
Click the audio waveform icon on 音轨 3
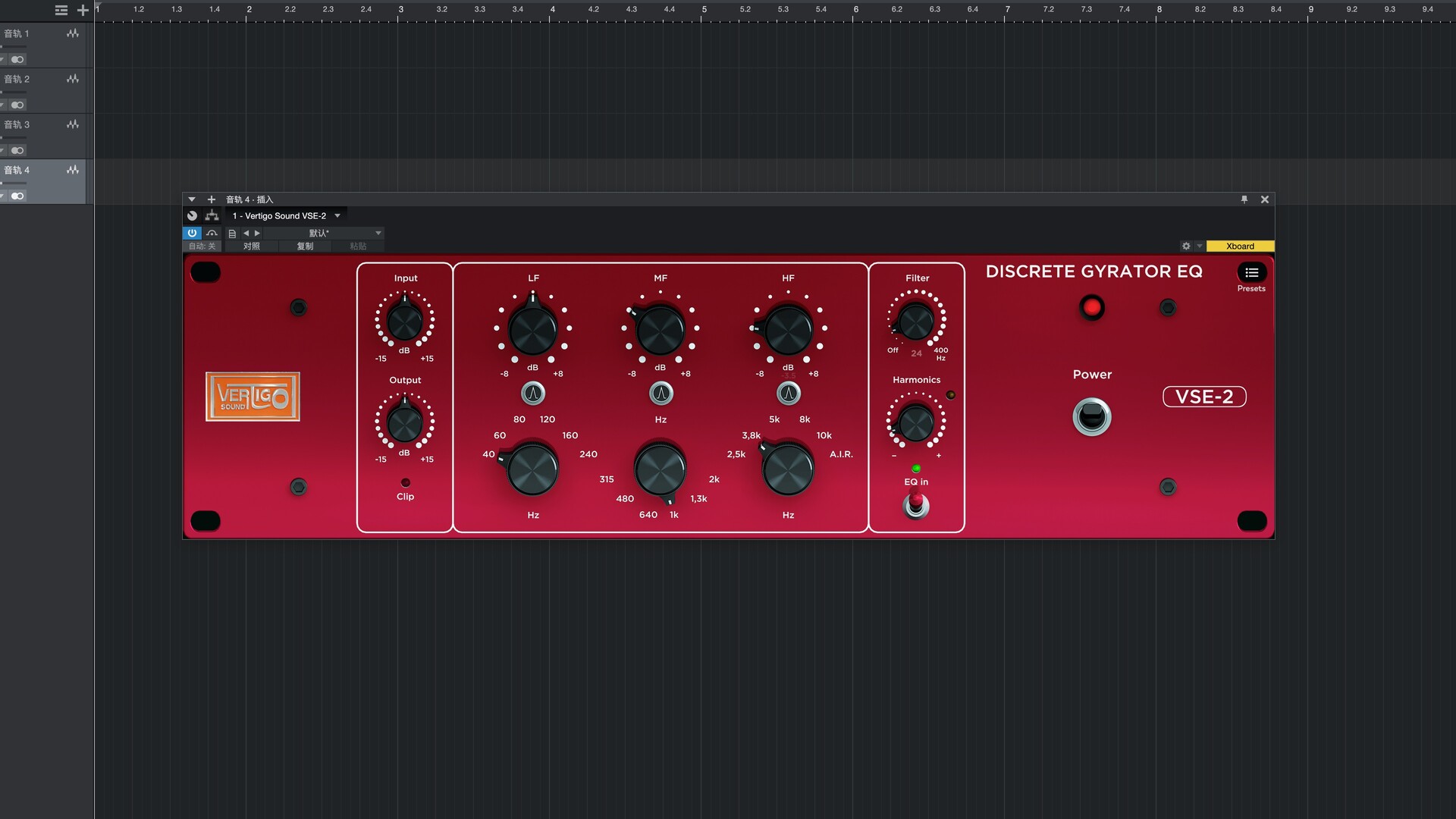pos(73,124)
